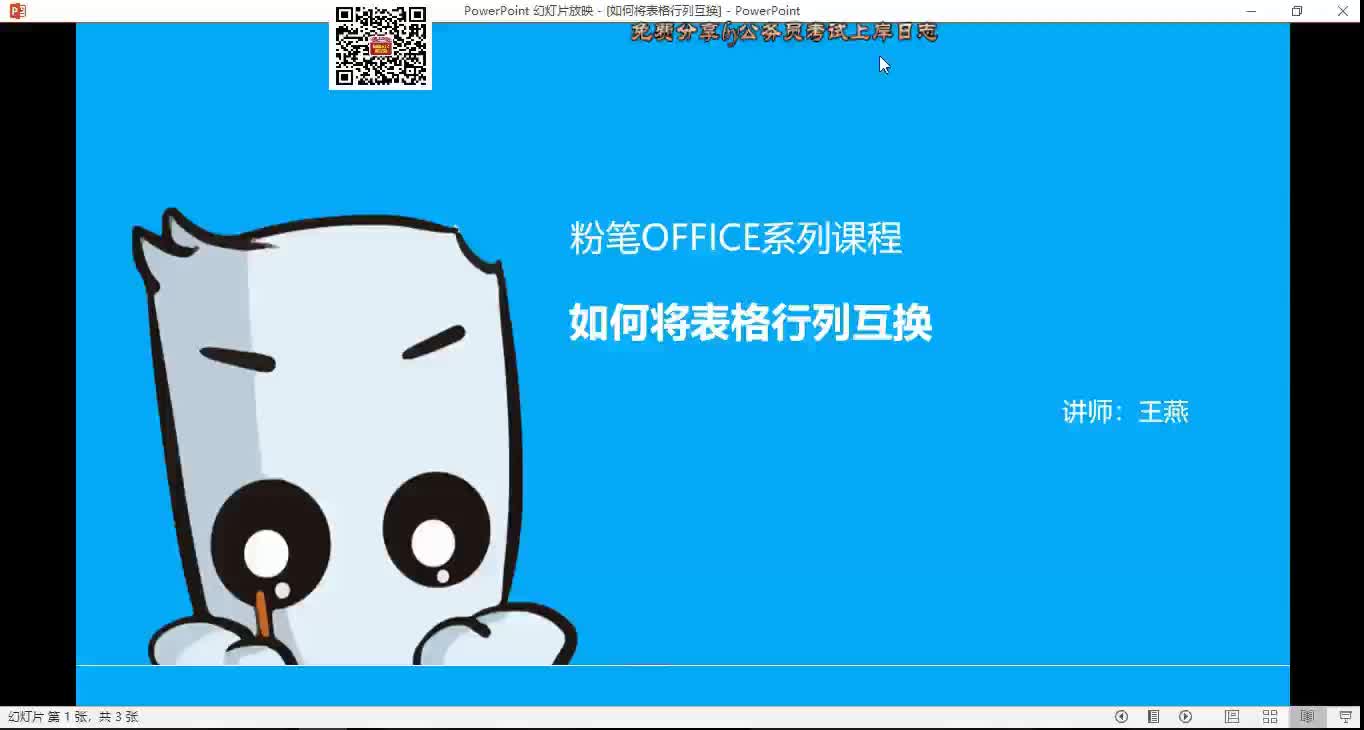Open the slide list menu icon
This screenshot has height=730, width=1364.
(1153, 717)
